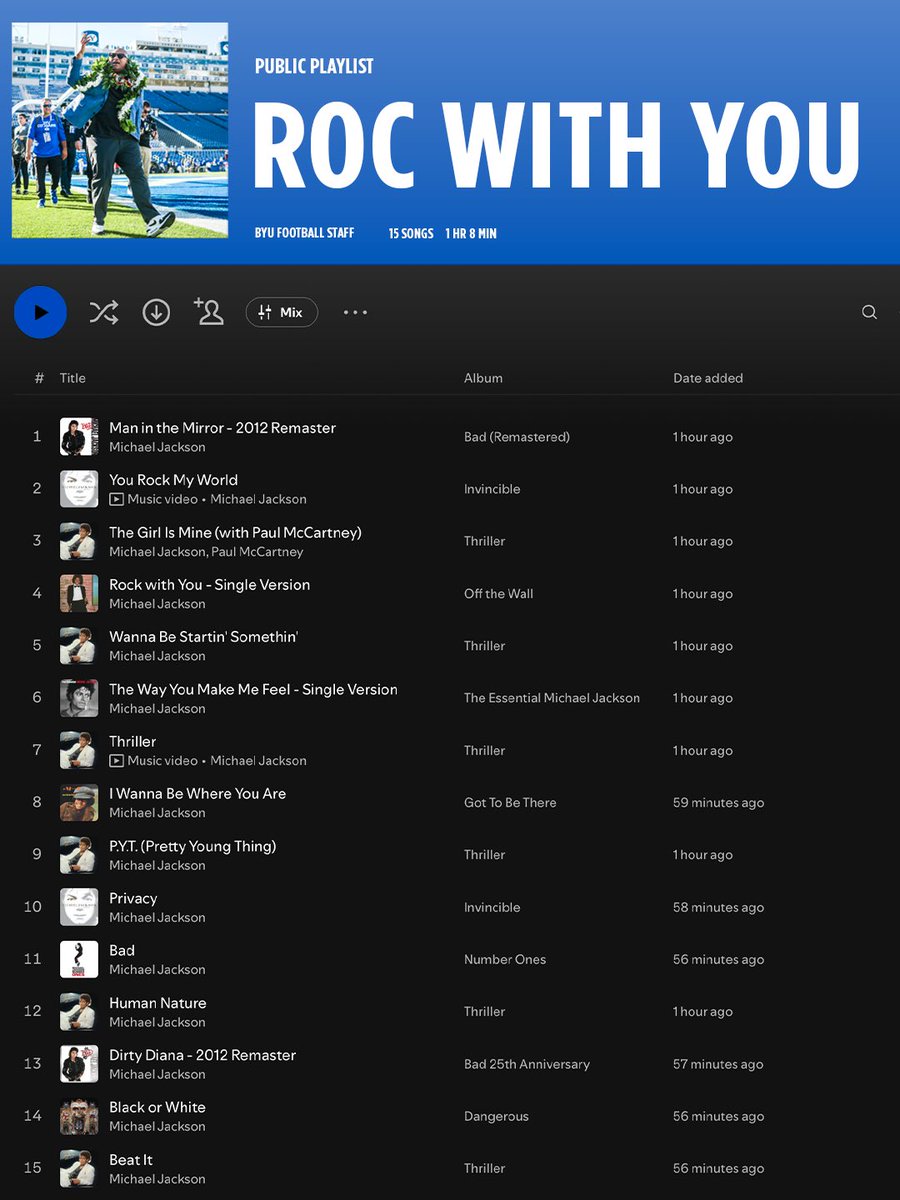Sort by the Album column header
Screen dimensions: 900x1200
pos(483,378)
